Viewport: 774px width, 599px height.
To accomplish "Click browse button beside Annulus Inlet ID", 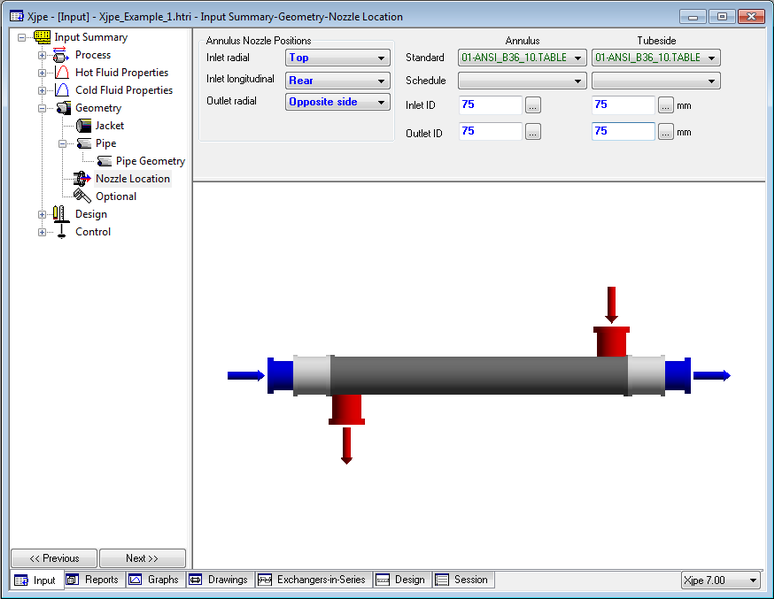I will point(533,105).
